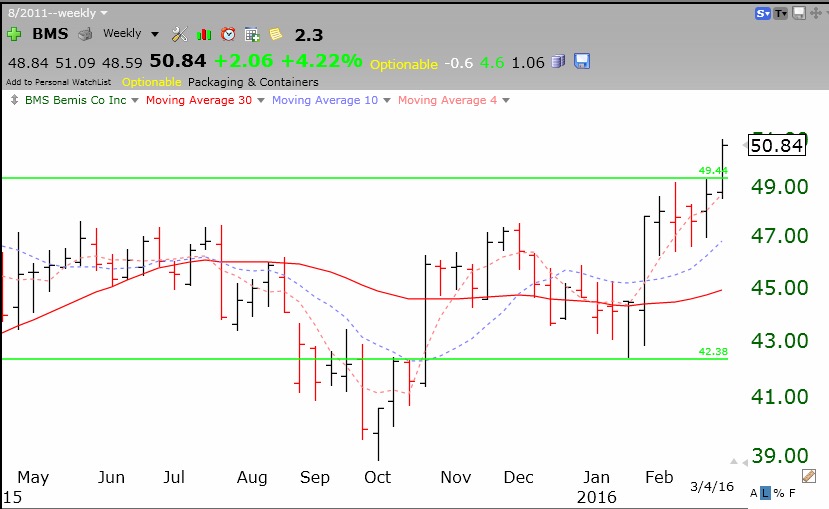Open the alarm clock alert icon

coord(228,34)
